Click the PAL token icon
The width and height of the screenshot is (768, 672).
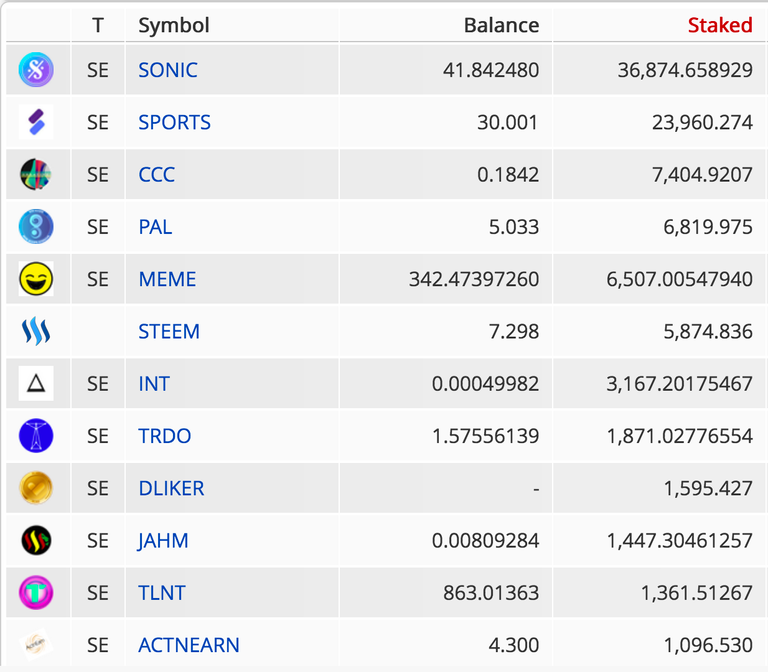click(36, 227)
